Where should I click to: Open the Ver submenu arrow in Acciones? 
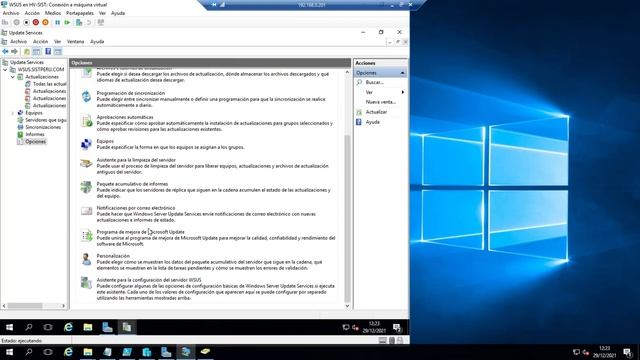pyautogui.click(x=402, y=92)
